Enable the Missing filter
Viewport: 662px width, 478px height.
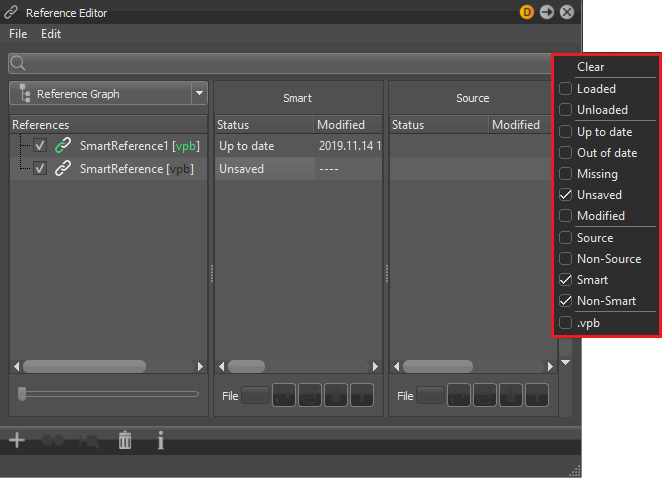(x=565, y=174)
